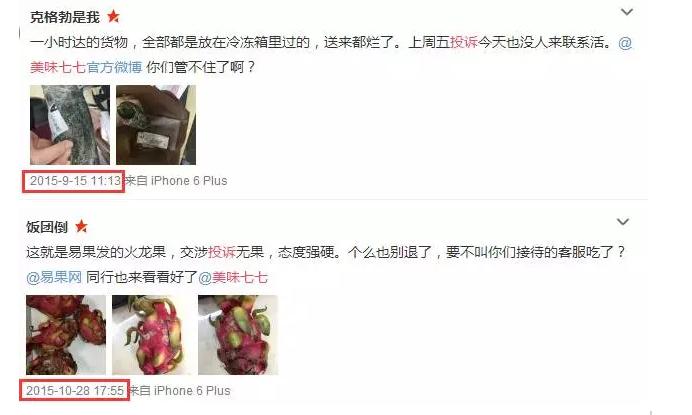
Task: Click the 投诉 keyword in first post
Action: click(463, 42)
